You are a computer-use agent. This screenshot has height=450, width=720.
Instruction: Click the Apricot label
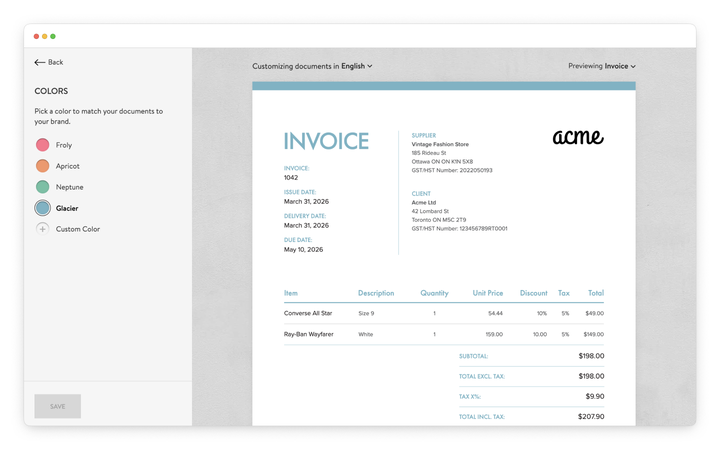coord(68,166)
